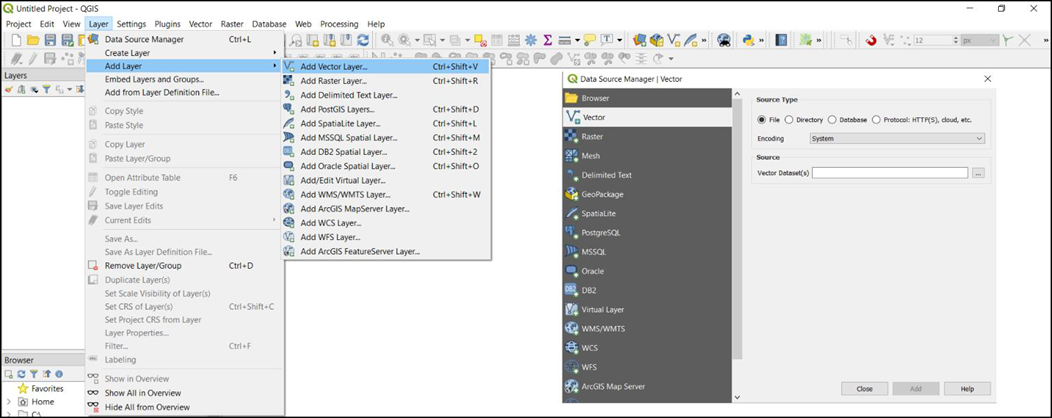
Task: Click the Close button in Data Source Manager
Action: point(865,389)
